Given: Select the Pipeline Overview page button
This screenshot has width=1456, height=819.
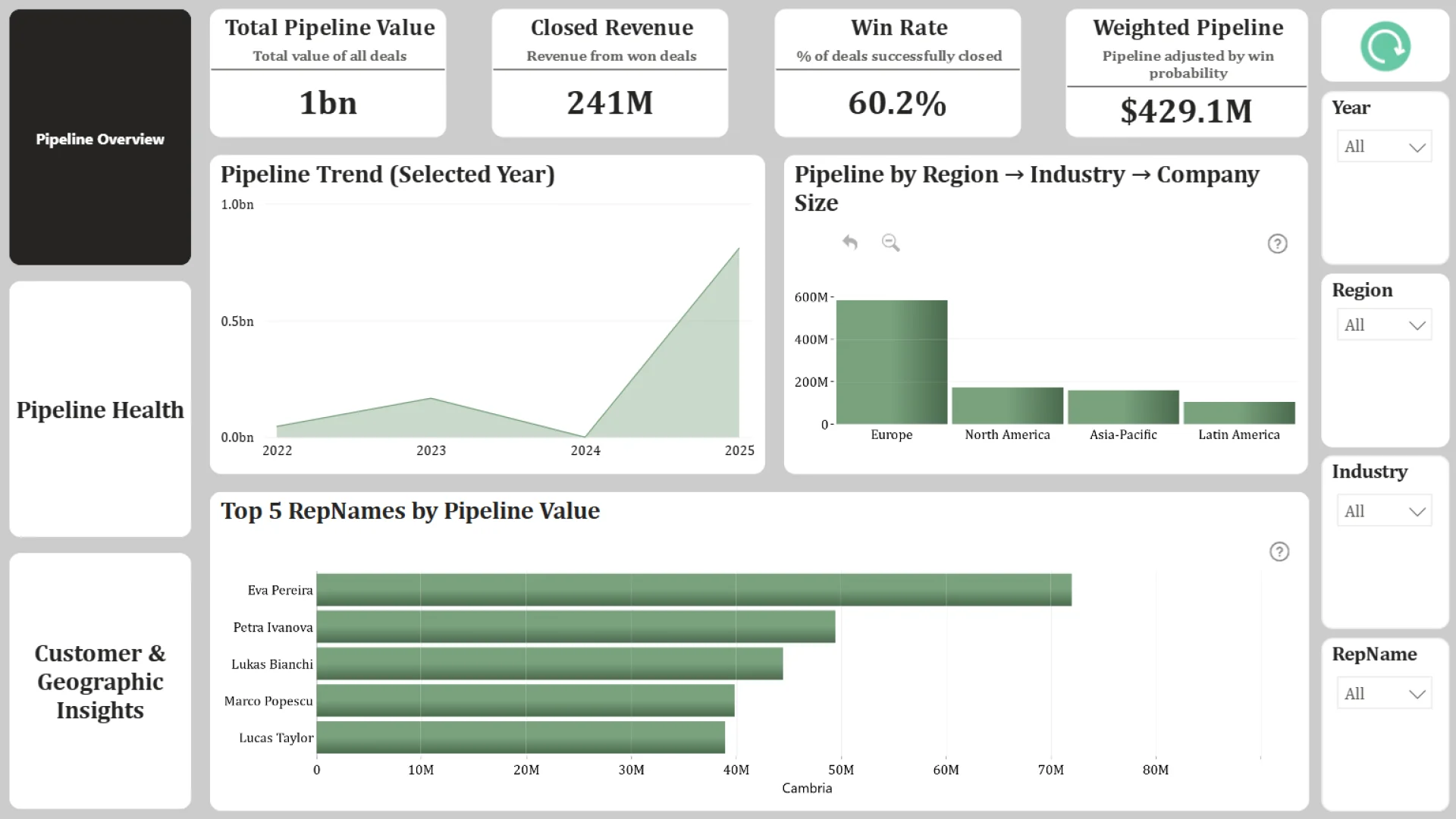Looking at the screenshot, I should pyautogui.click(x=100, y=138).
